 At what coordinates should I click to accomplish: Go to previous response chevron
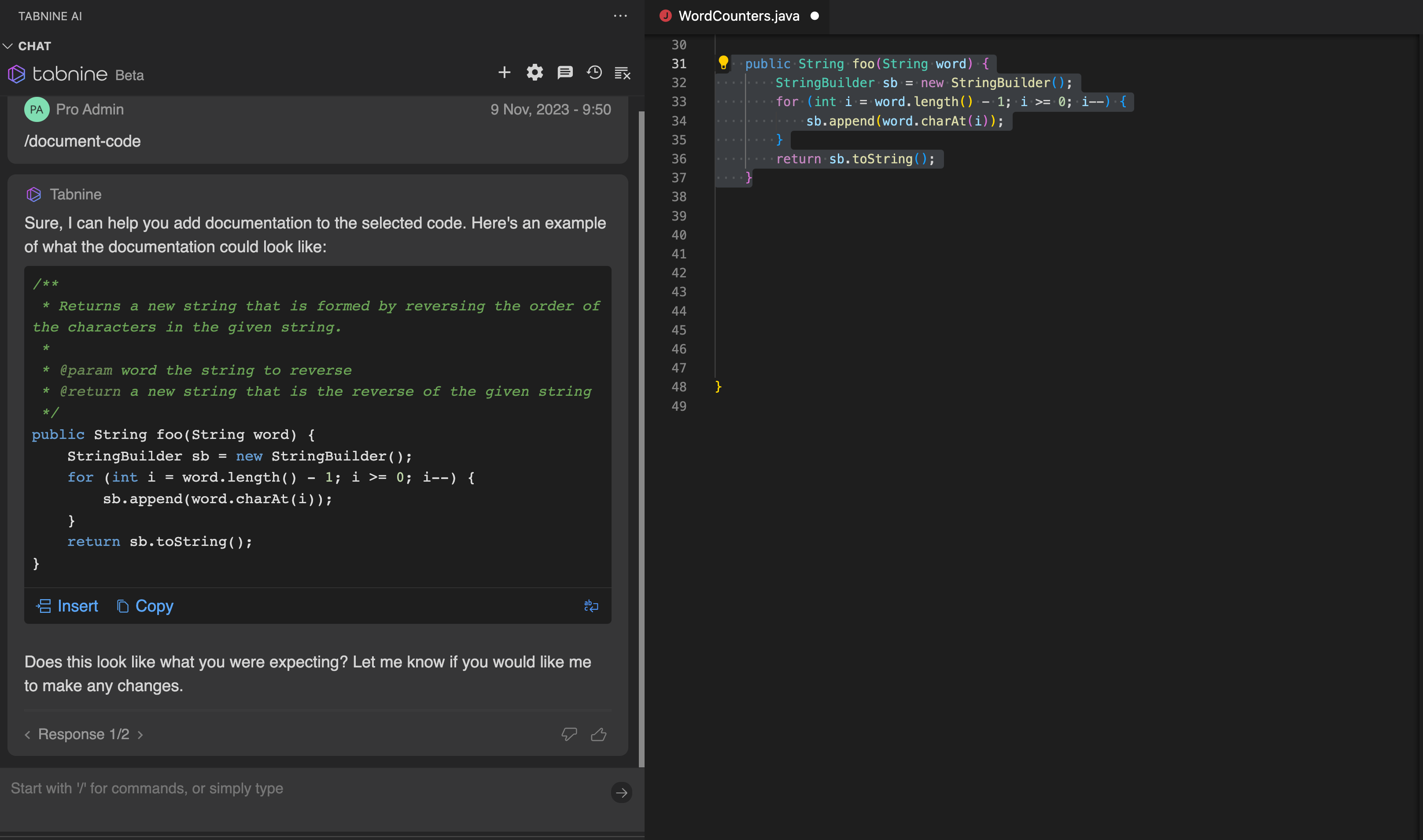pyautogui.click(x=27, y=735)
